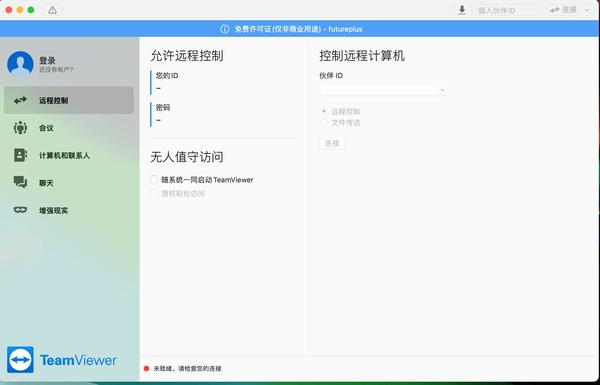The image size is (600, 385).
Task: Click the 允许远程控制 heading
Action: click(x=187, y=56)
